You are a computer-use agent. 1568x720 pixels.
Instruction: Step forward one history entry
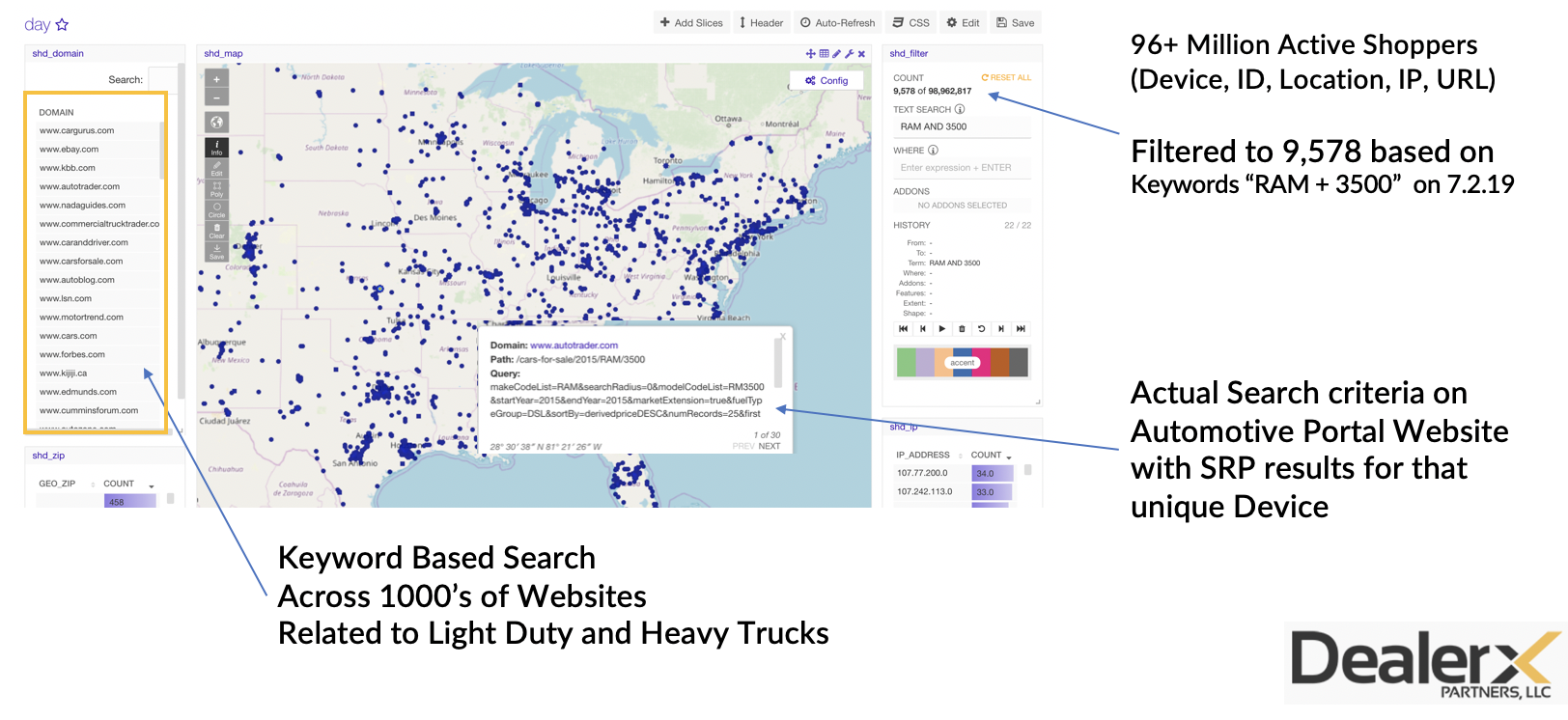click(x=1001, y=329)
